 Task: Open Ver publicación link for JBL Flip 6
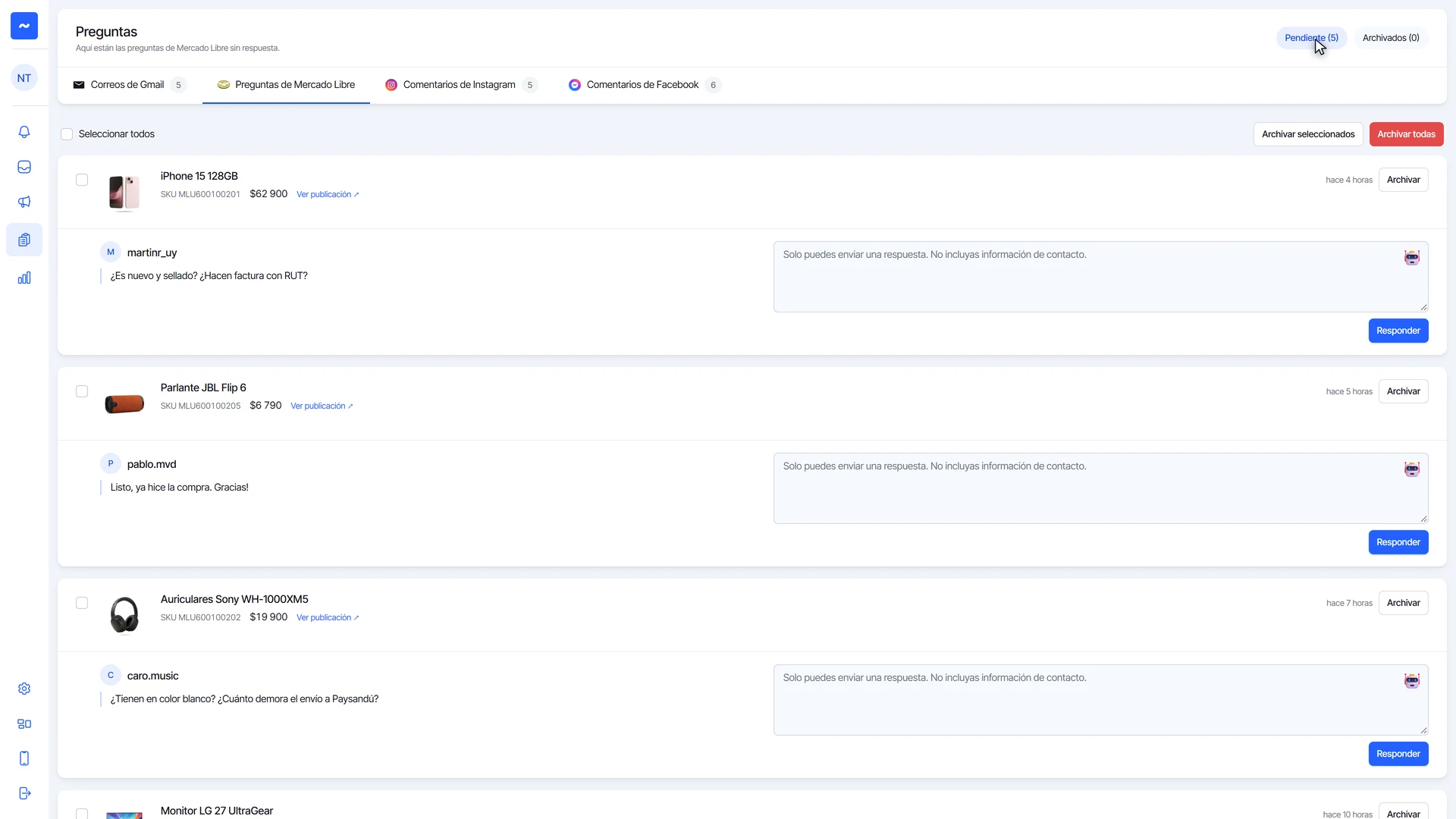pyautogui.click(x=322, y=406)
